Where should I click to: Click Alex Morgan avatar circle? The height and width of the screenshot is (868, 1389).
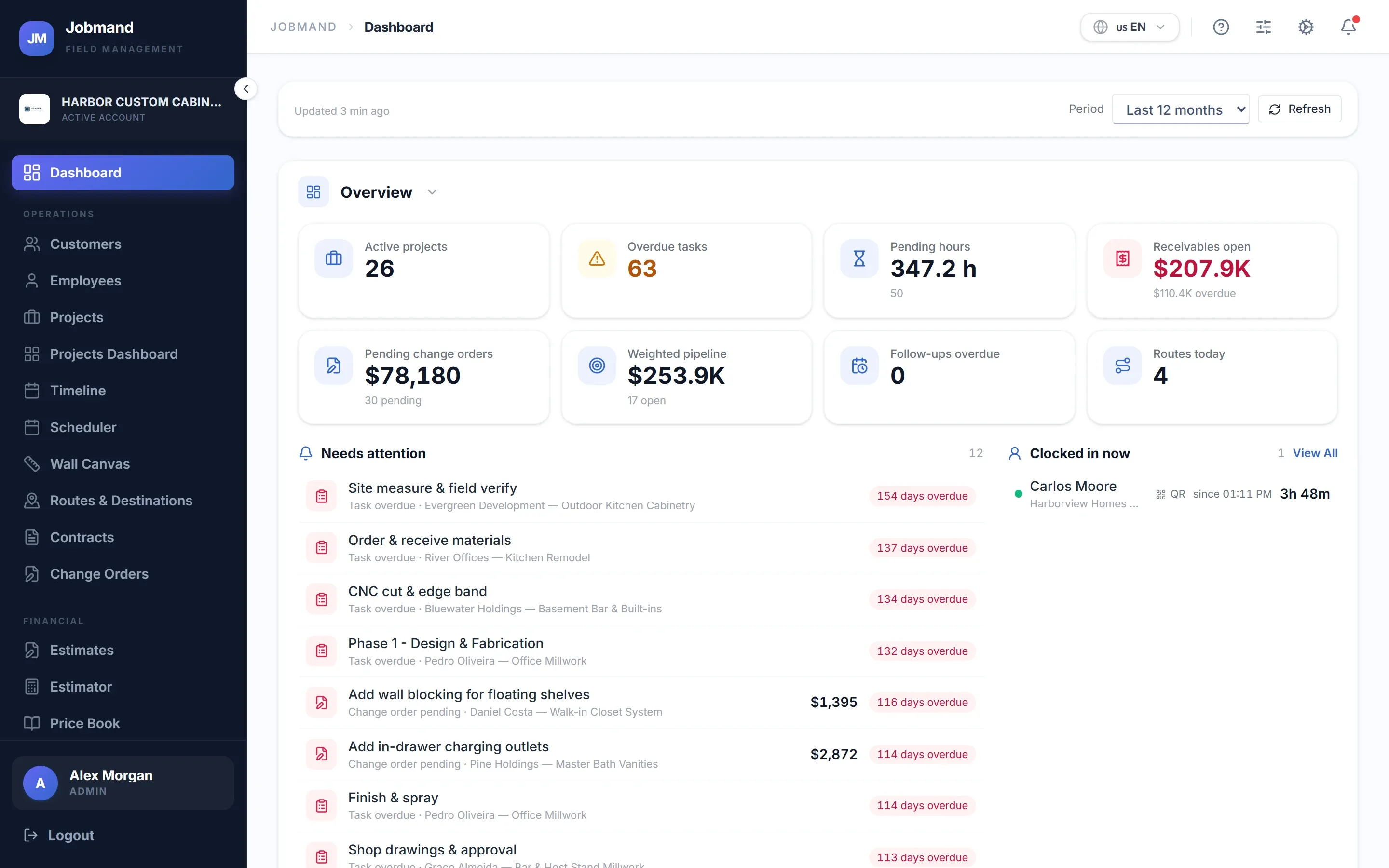pyautogui.click(x=40, y=783)
